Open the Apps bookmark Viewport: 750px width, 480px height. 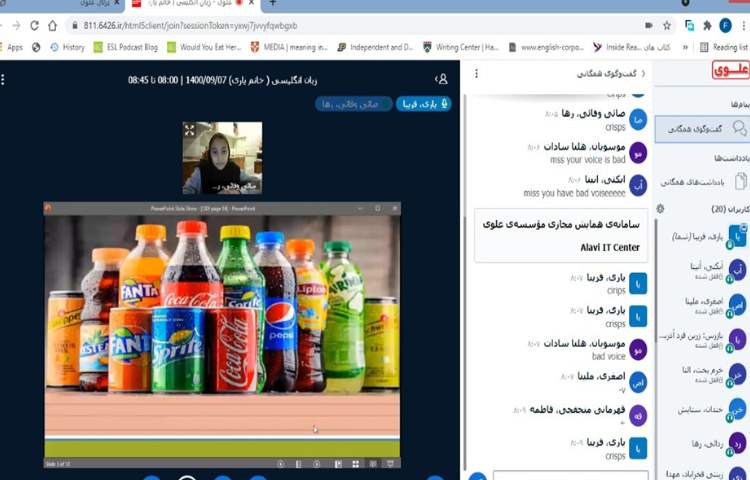click(x=11, y=47)
